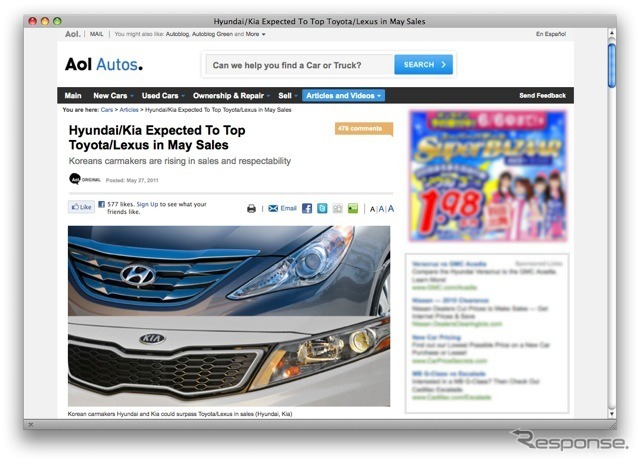This screenshot has width=640, height=462.
Task: Open the 476 comments badge
Action: tap(364, 129)
